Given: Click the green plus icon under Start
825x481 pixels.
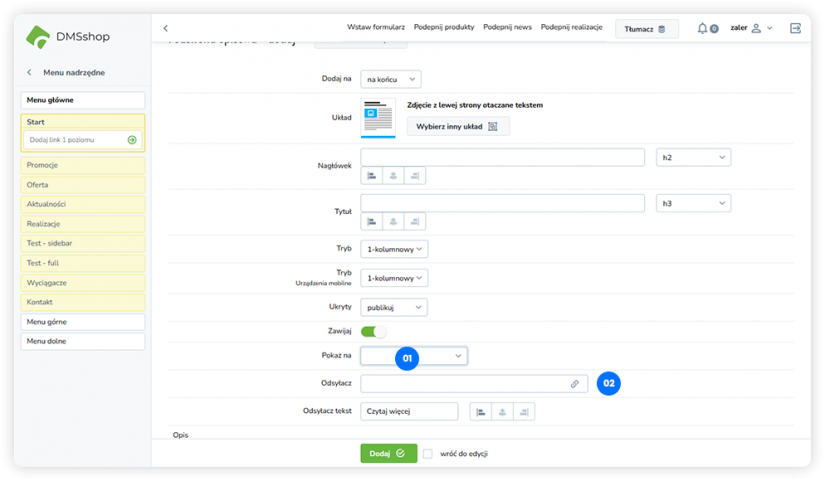Looking at the screenshot, I should pos(132,140).
